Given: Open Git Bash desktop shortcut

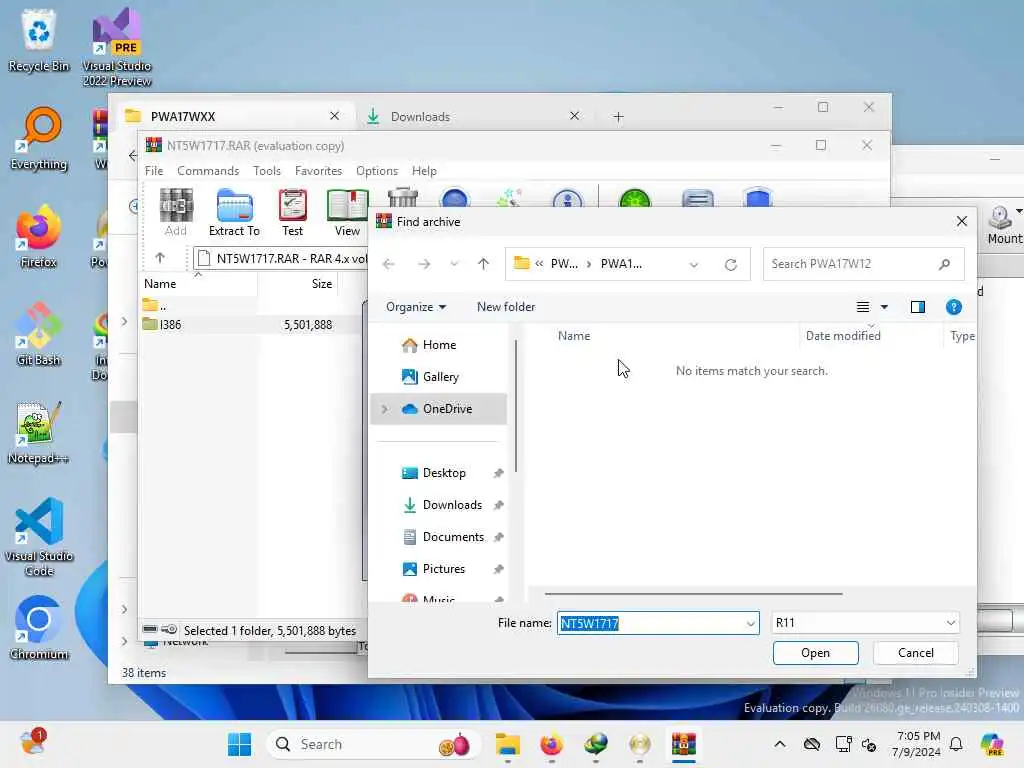Looking at the screenshot, I should click(x=39, y=334).
